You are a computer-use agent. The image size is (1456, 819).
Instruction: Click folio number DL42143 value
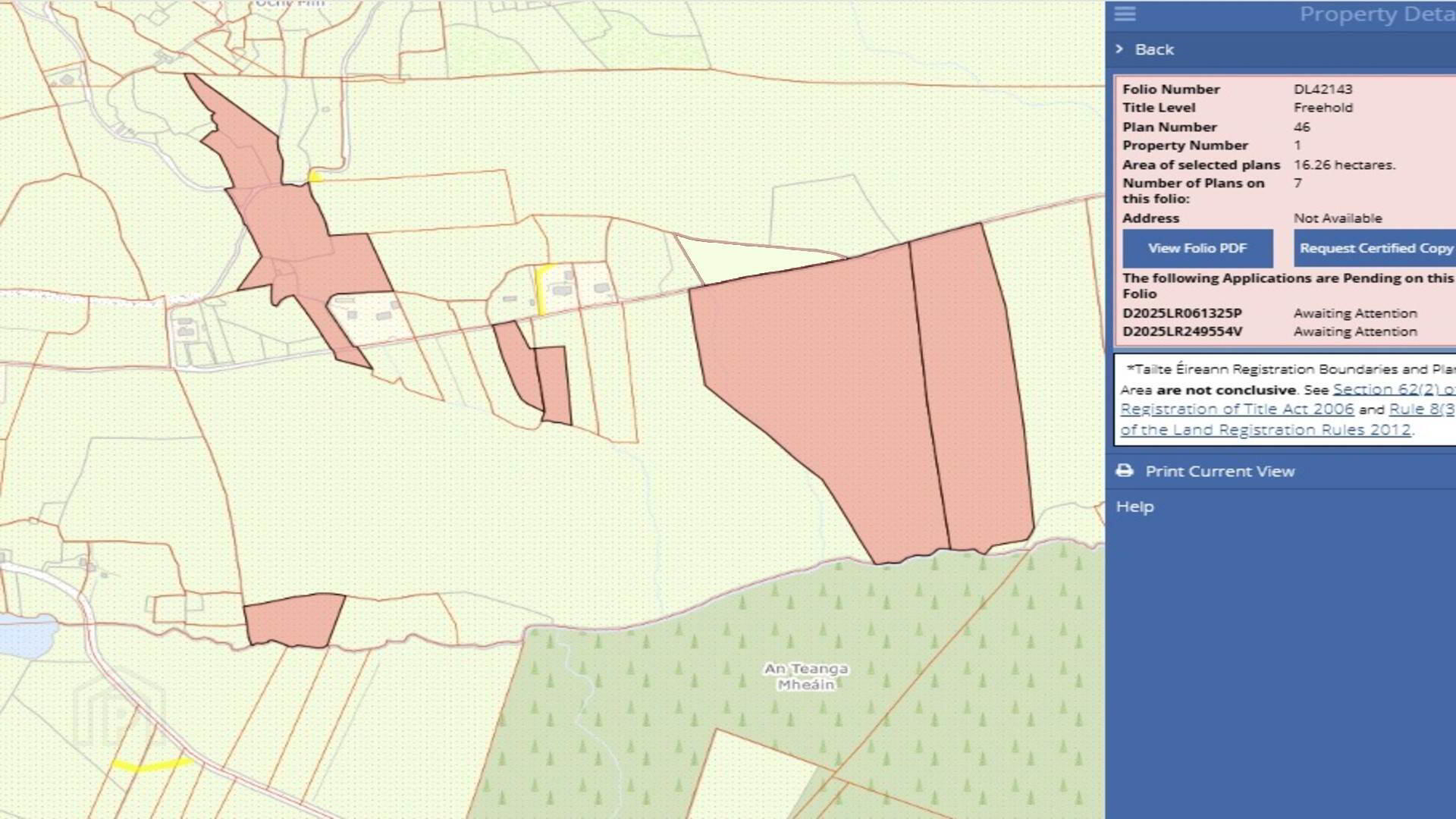click(1323, 89)
